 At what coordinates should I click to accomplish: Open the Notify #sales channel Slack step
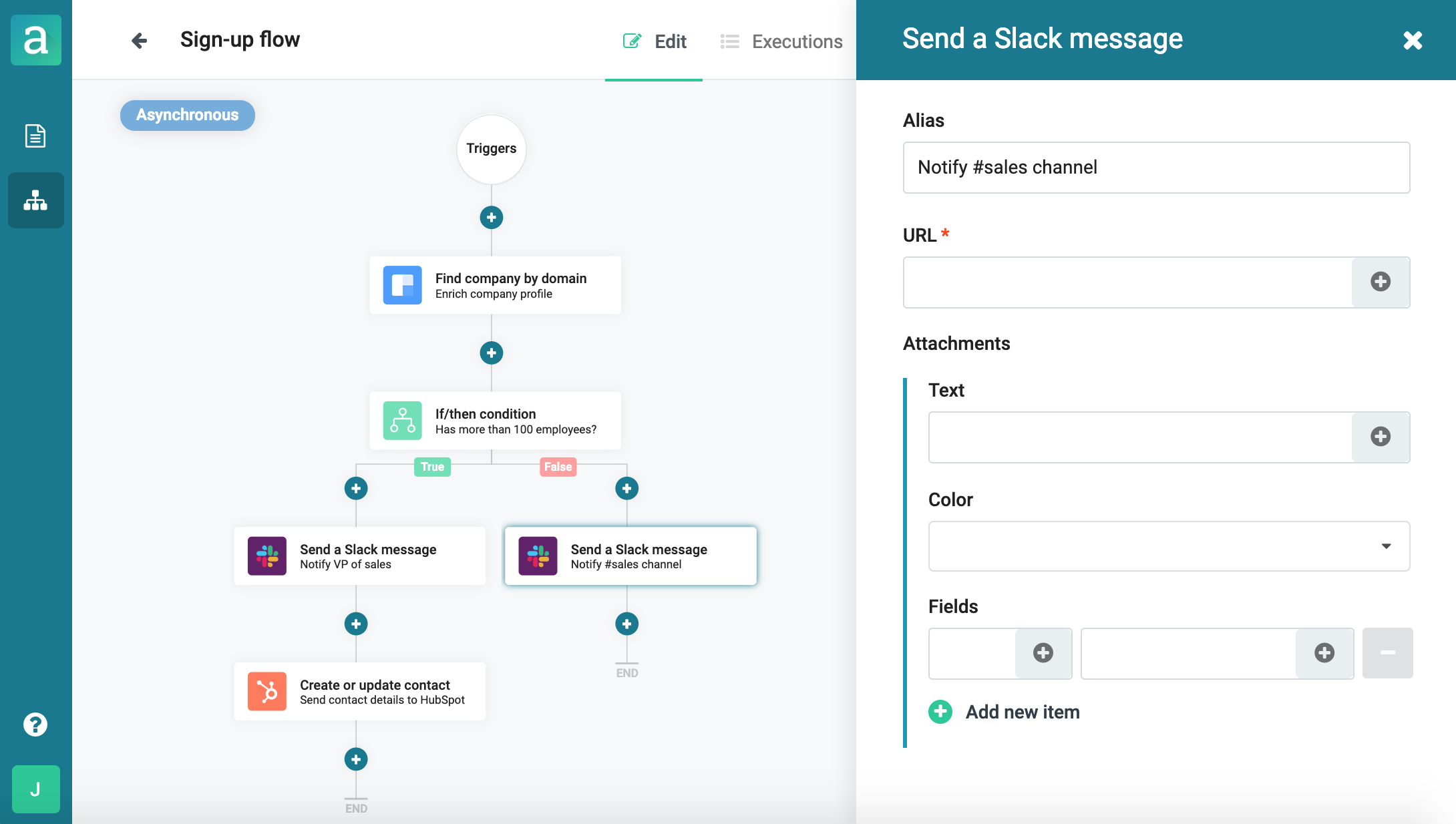click(x=630, y=556)
